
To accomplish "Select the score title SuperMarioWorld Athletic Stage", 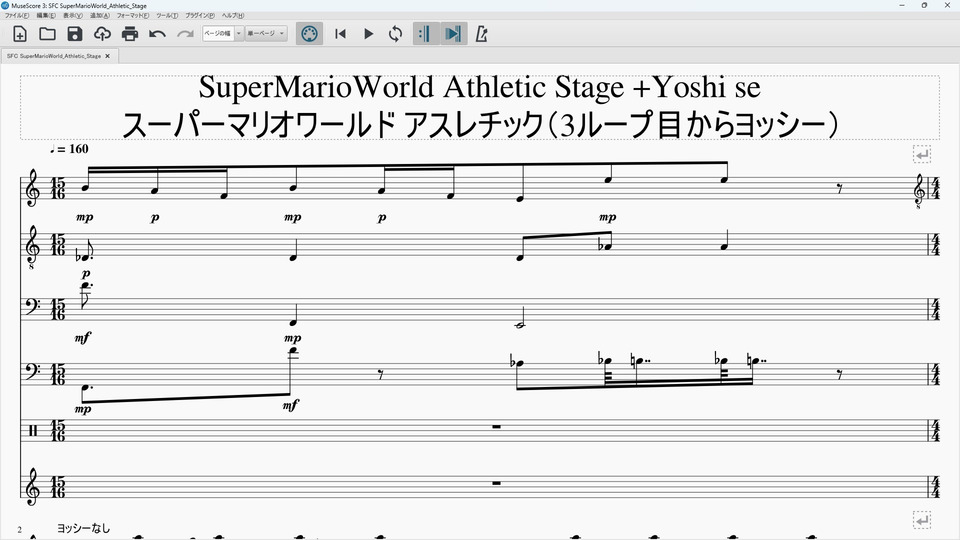I will point(479,87).
